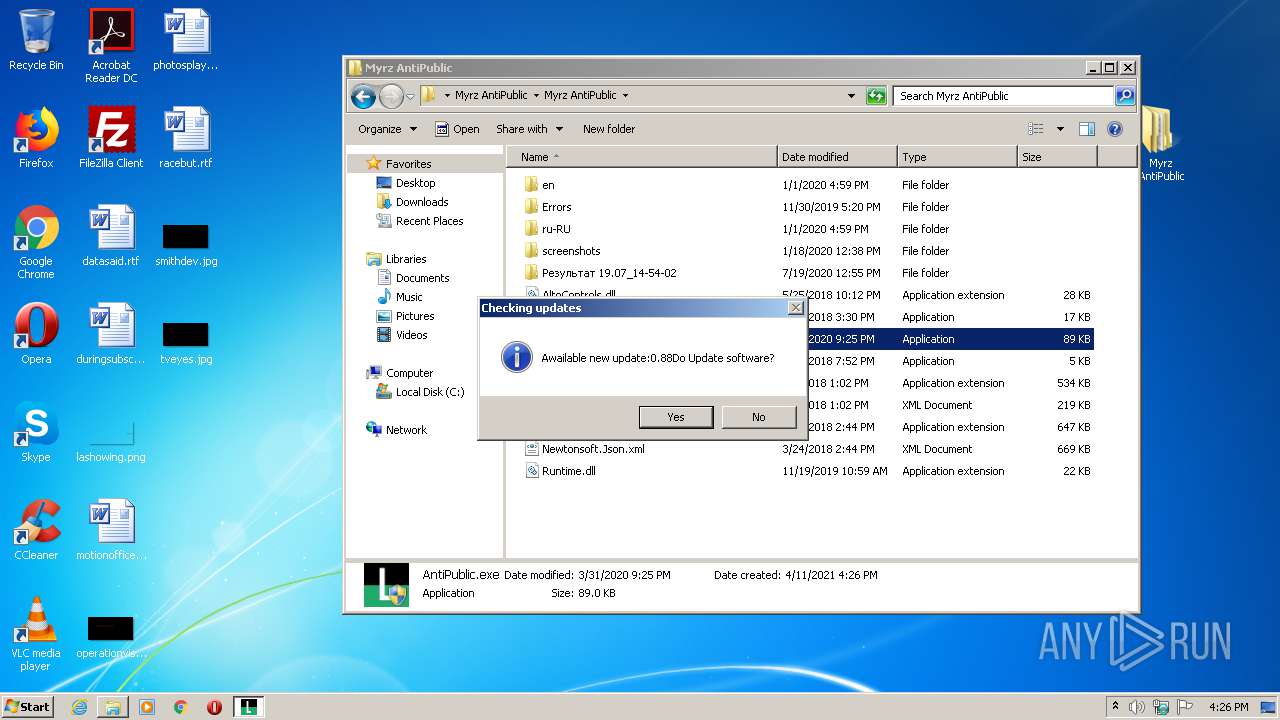Focus the Search Myrz AntiPublic field
This screenshot has width=1280, height=720.
1003,96
